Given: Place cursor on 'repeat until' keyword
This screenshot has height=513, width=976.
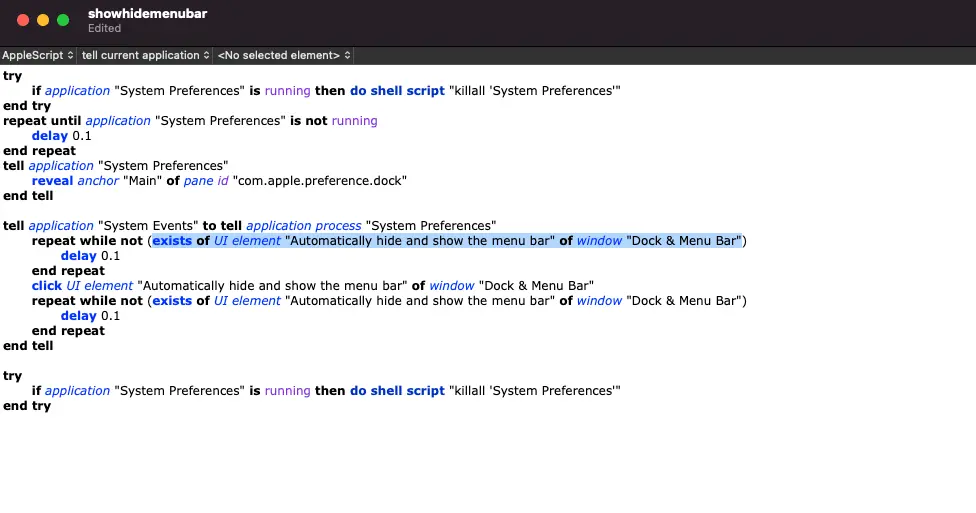Looking at the screenshot, I should click(x=41, y=121).
